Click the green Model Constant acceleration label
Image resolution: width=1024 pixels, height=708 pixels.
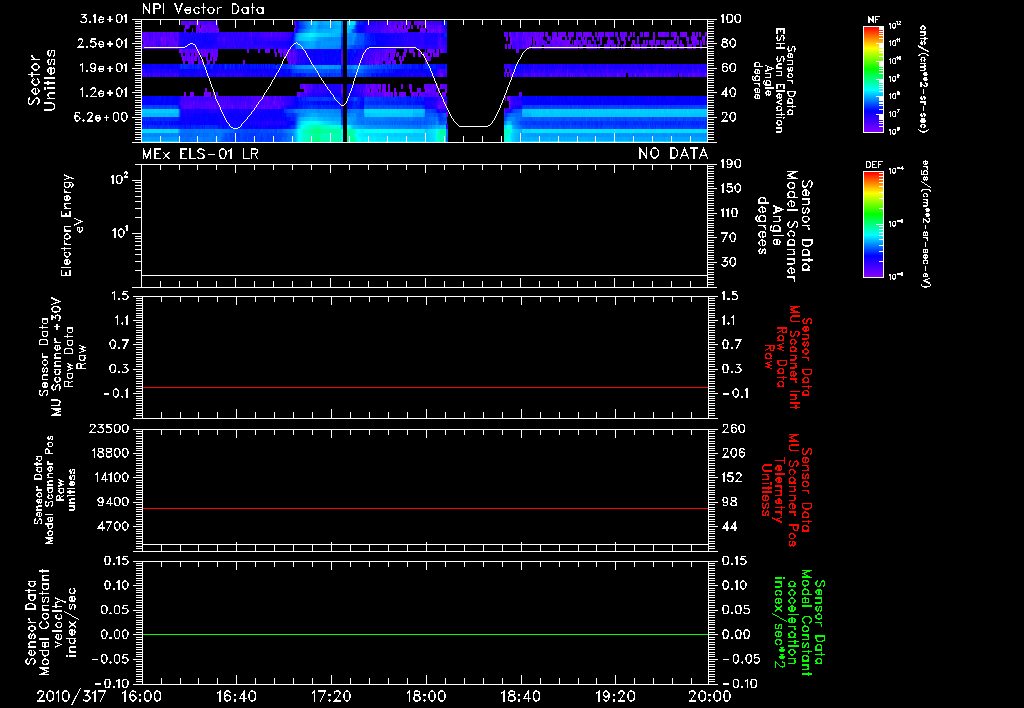pyautogui.click(x=799, y=622)
